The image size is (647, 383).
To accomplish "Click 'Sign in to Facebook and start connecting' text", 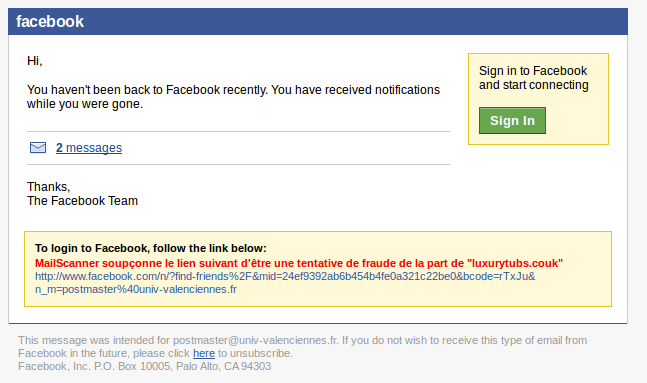I will [534, 78].
